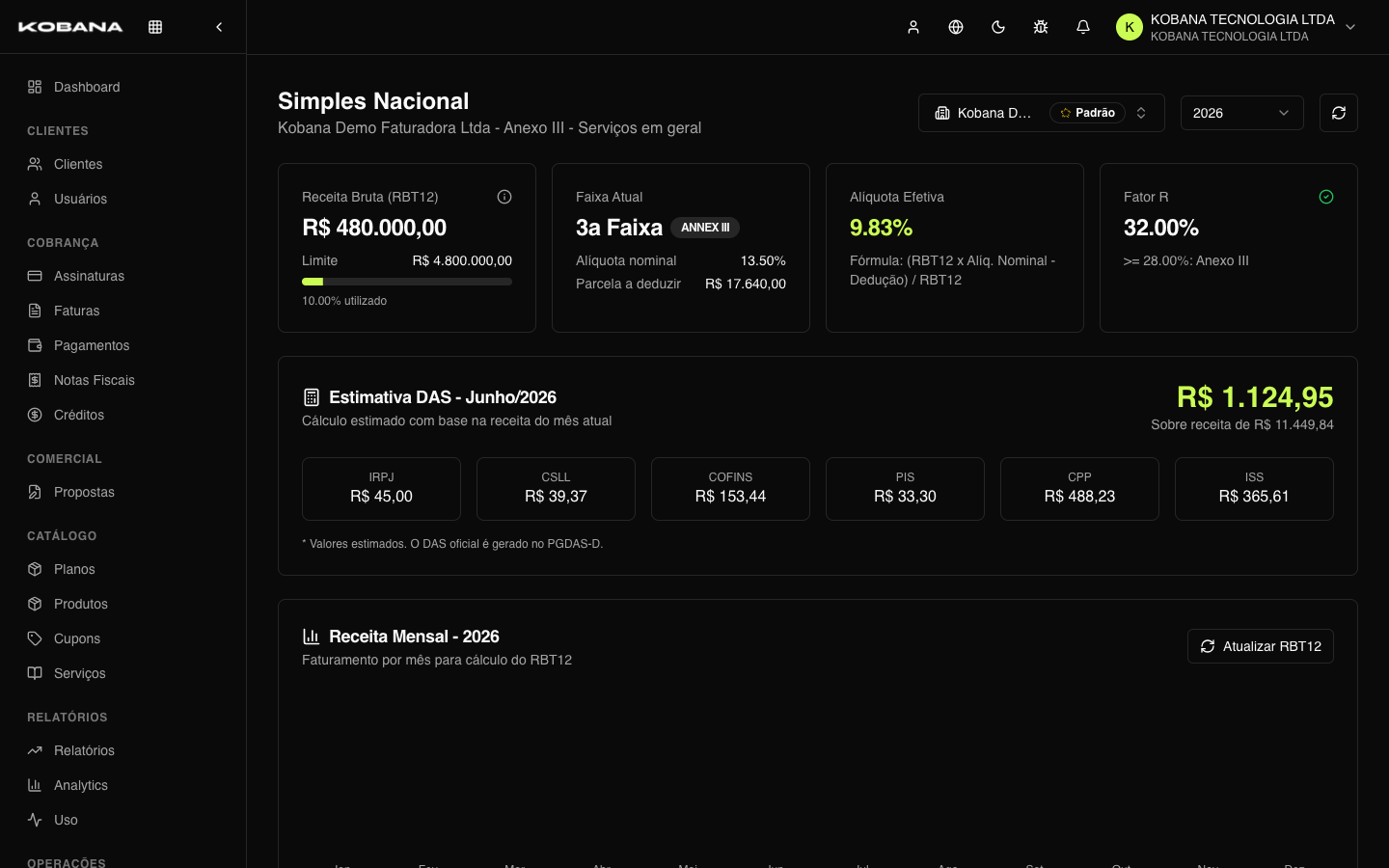Click the Assinaturas card icon
Screen dimensions: 1389x868
35,276
